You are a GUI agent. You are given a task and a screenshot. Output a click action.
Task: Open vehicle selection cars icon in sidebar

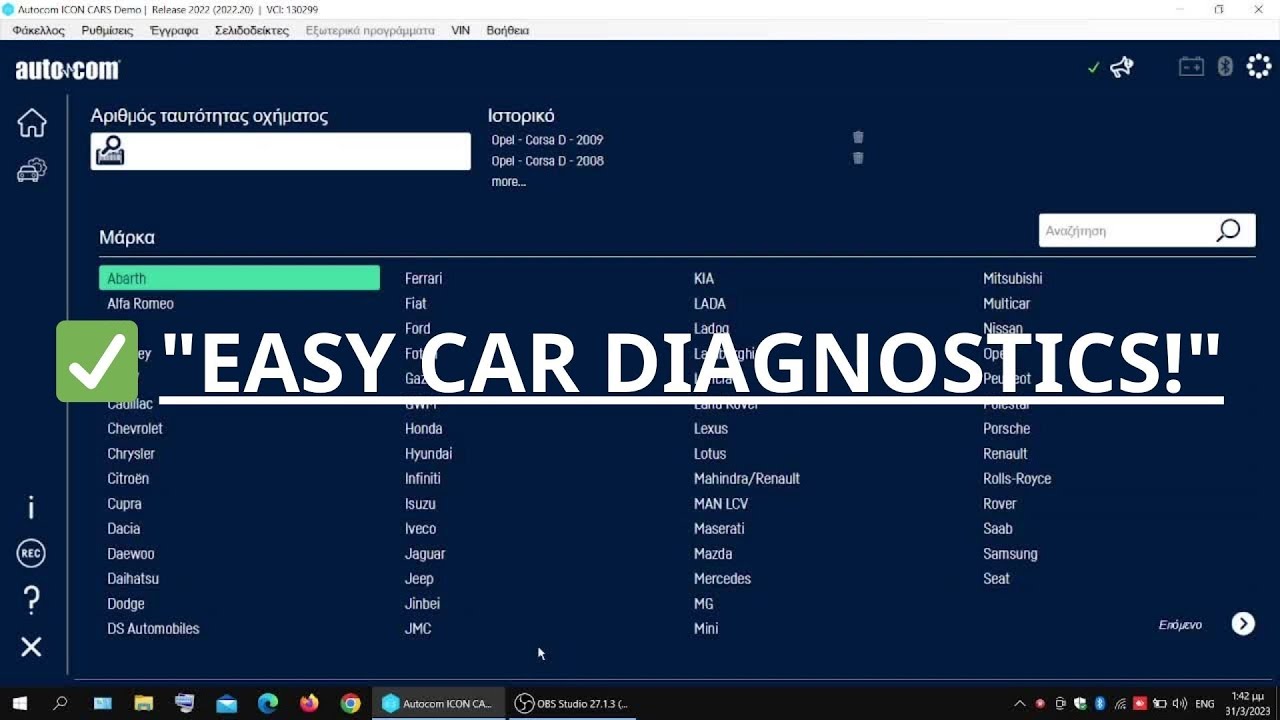(32, 171)
